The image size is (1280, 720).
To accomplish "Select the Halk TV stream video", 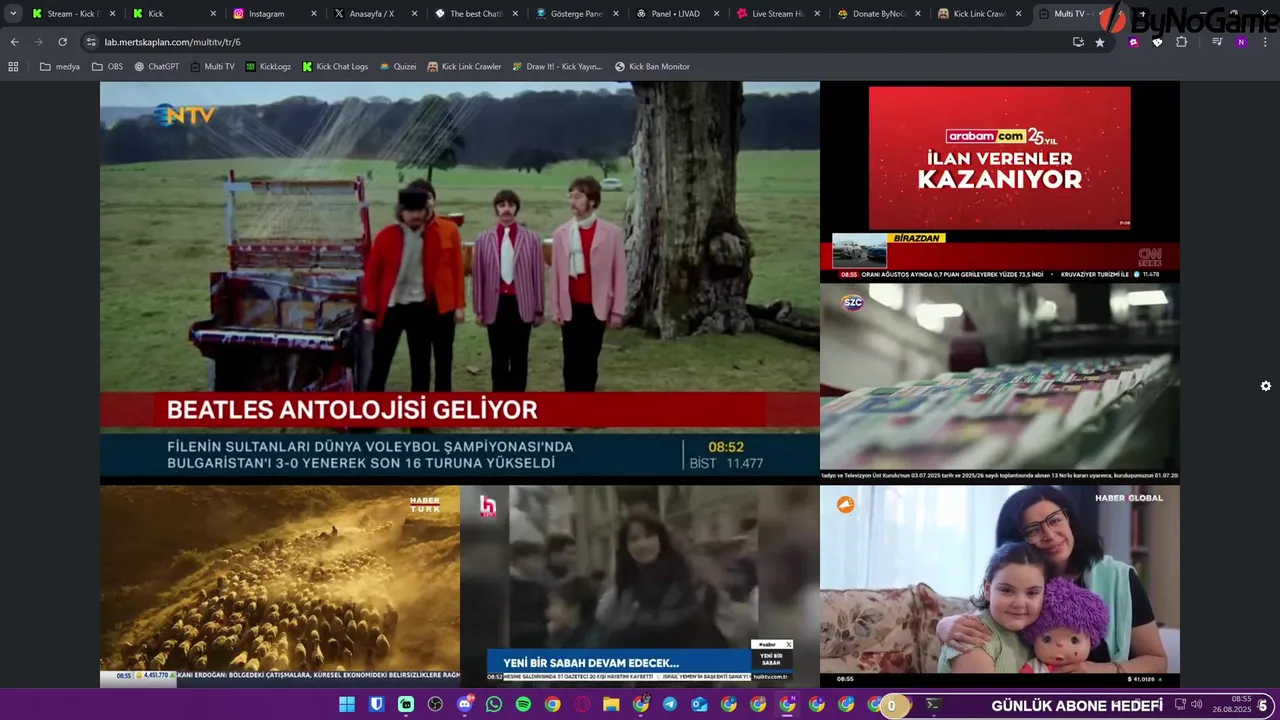I will (640, 586).
